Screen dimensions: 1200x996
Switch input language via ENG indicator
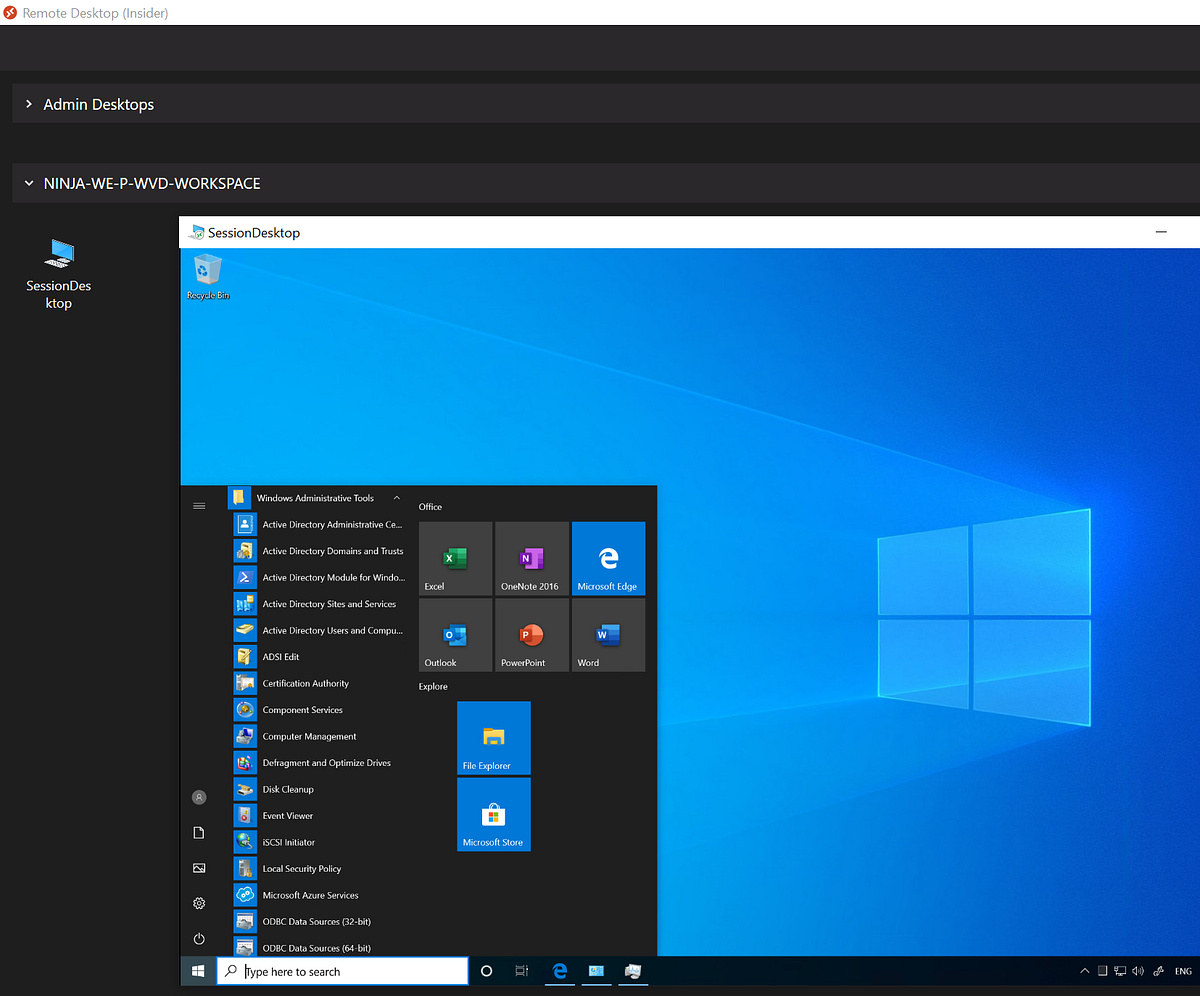1183,971
